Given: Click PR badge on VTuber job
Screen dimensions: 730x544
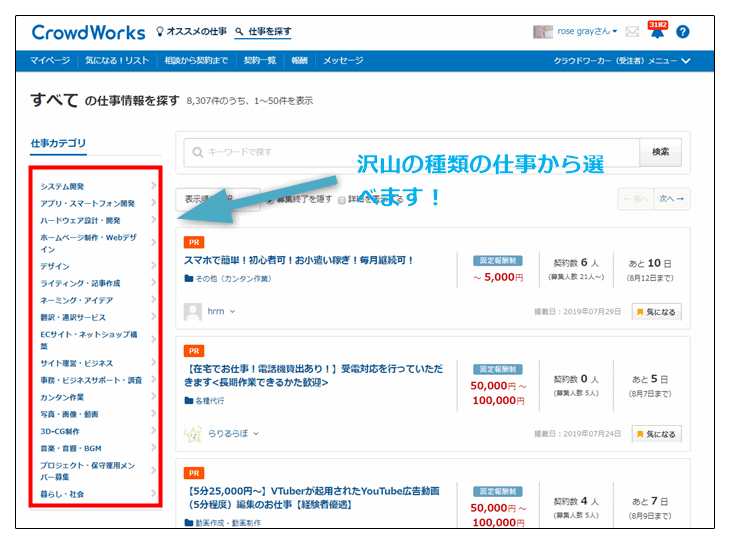Looking at the screenshot, I should (x=194, y=473).
